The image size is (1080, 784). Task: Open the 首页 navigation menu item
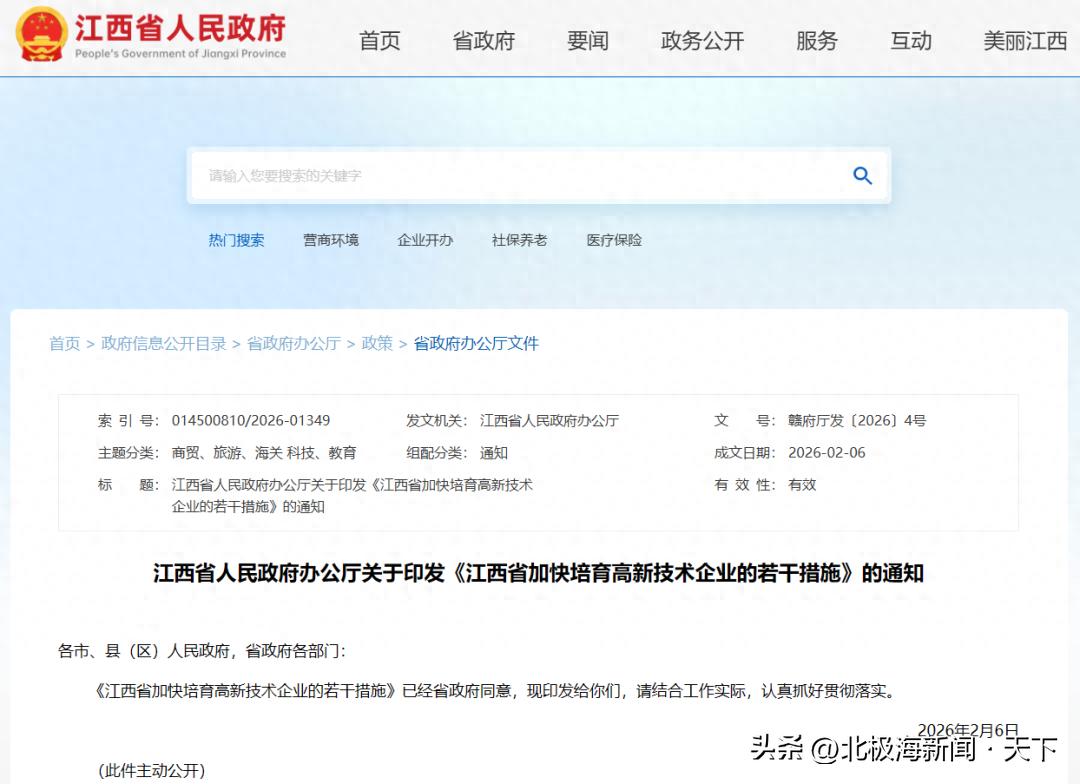point(380,41)
